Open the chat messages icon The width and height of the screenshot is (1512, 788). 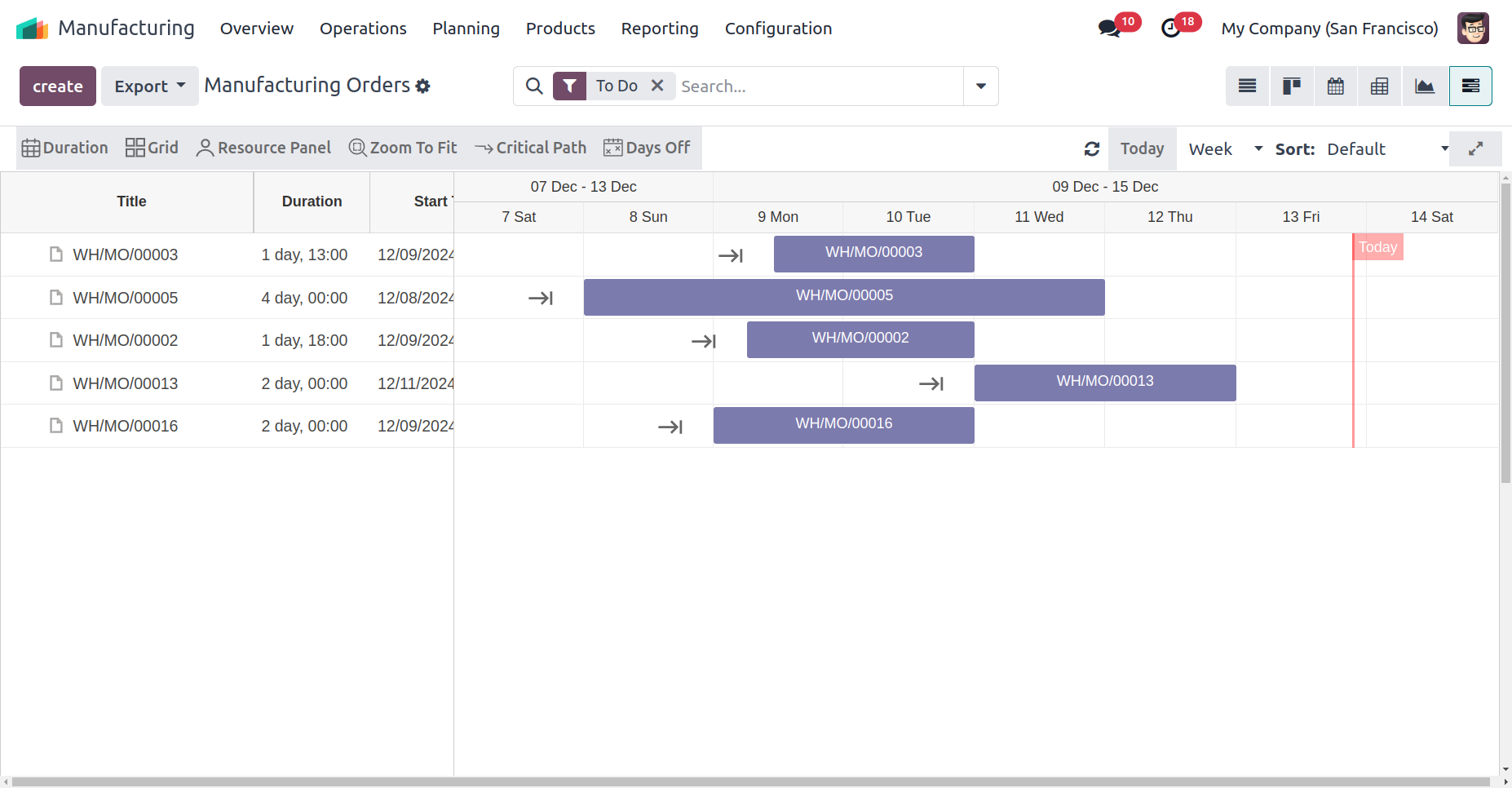(1108, 29)
